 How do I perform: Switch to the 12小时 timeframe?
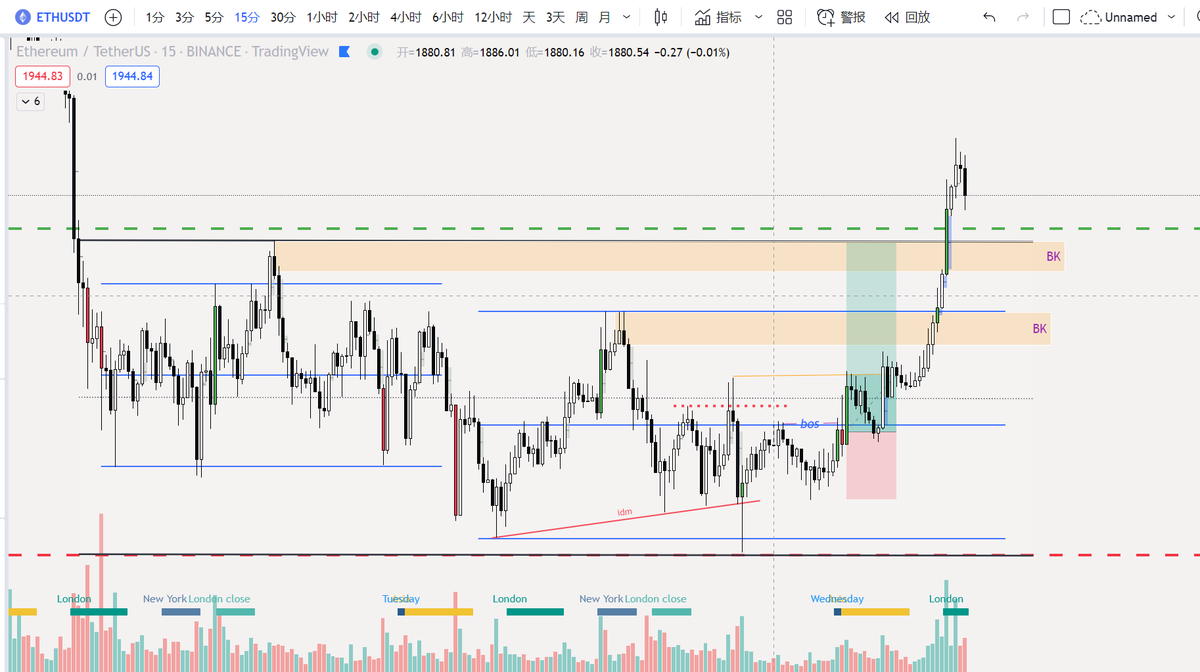[494, 17]
